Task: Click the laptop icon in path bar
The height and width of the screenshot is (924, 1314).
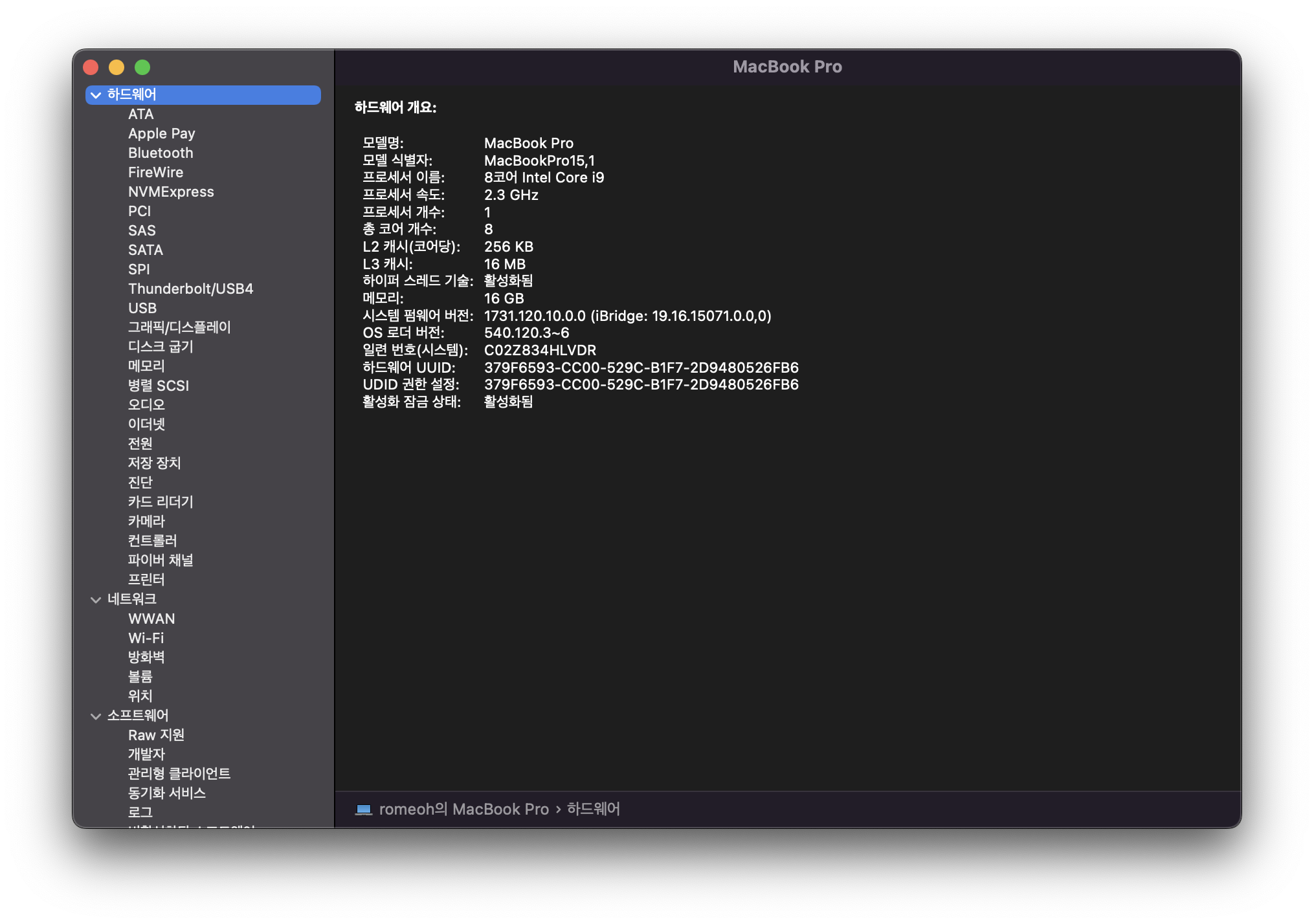Action: tap(363, 809)
